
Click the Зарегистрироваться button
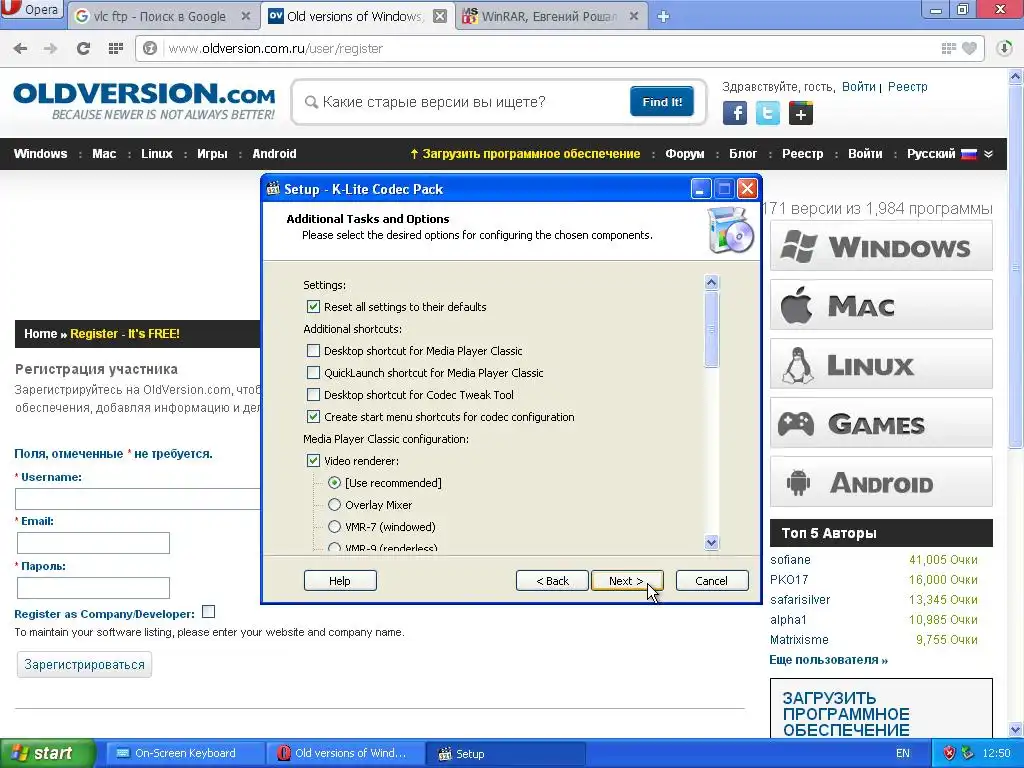[x=84, y=665]
